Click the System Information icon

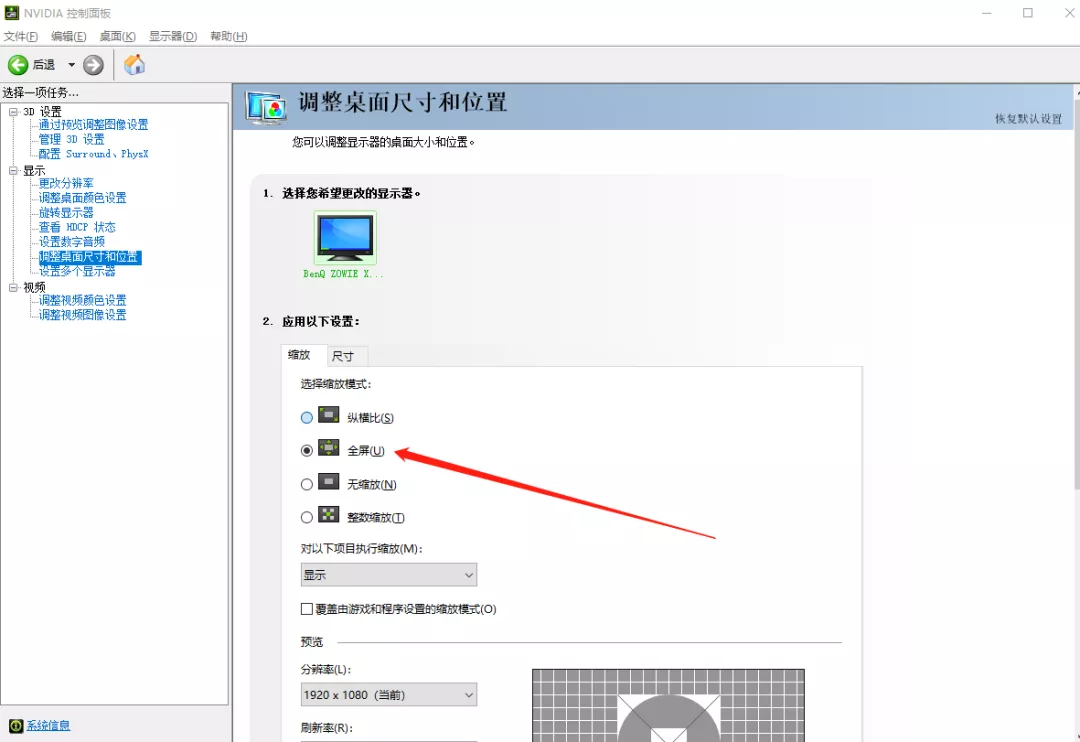pos(16,725)
